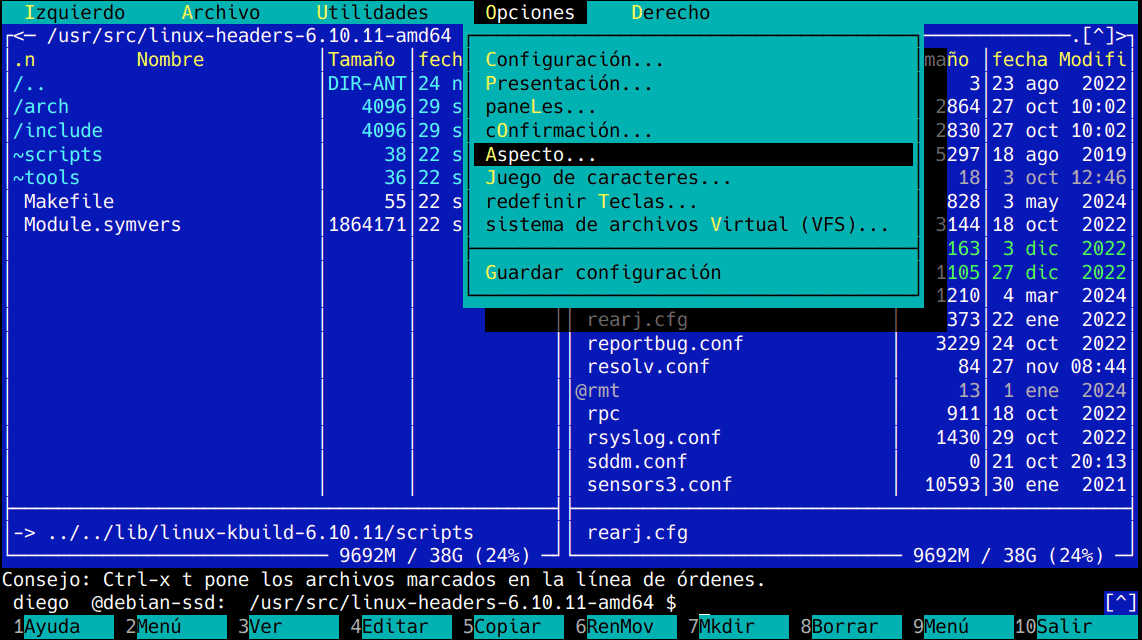Click right panel rearj.cfg status line

[x=637, y=532]
